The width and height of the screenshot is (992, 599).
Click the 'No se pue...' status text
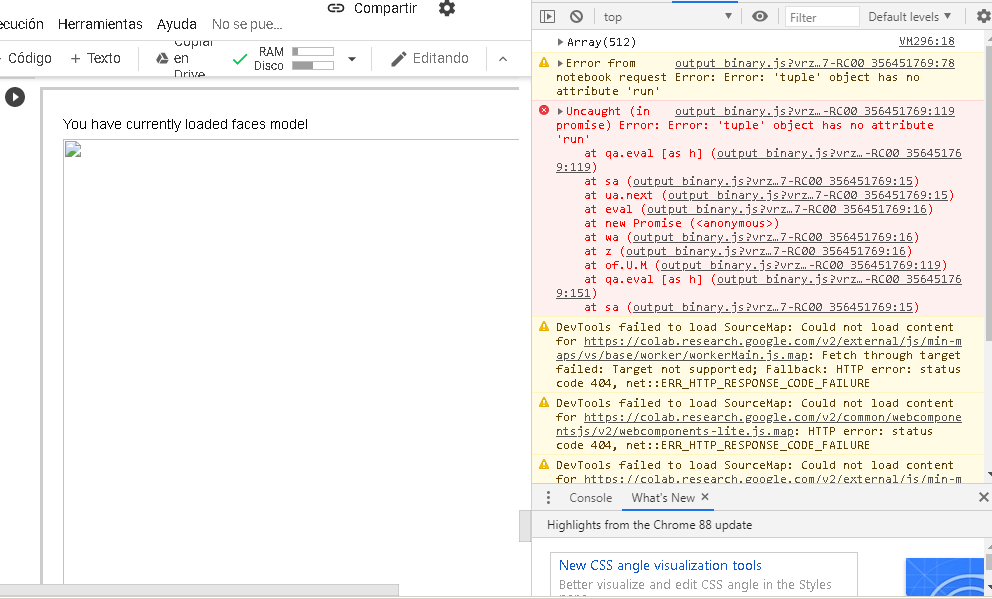[x=247, y=24]
